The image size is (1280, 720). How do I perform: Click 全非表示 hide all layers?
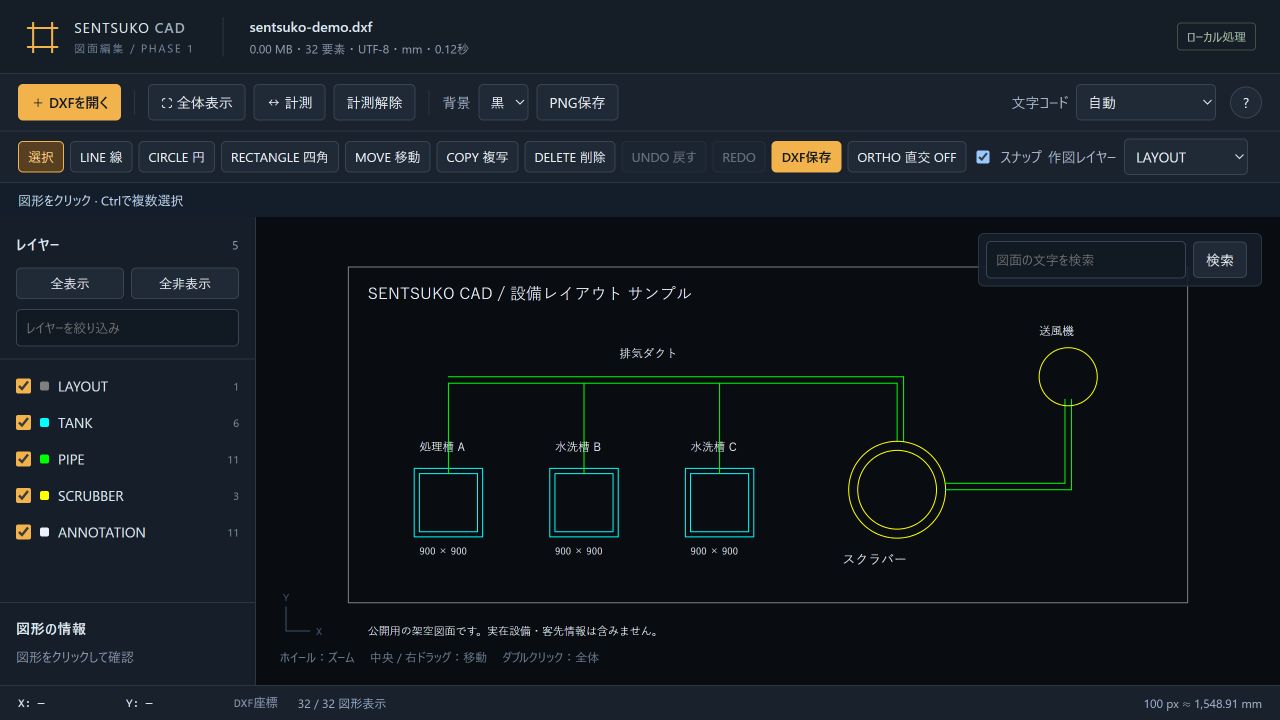[x=185, y=283]
